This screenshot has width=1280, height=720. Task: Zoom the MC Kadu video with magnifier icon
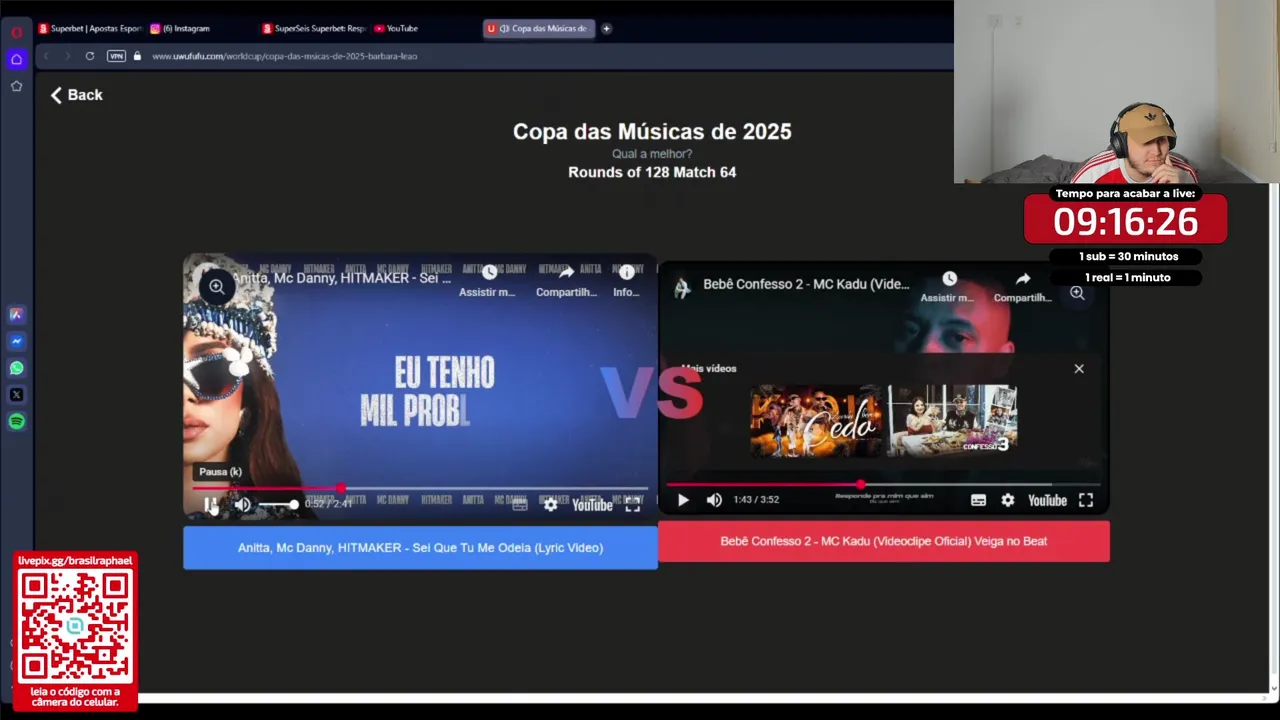(x=1077, y=293)
